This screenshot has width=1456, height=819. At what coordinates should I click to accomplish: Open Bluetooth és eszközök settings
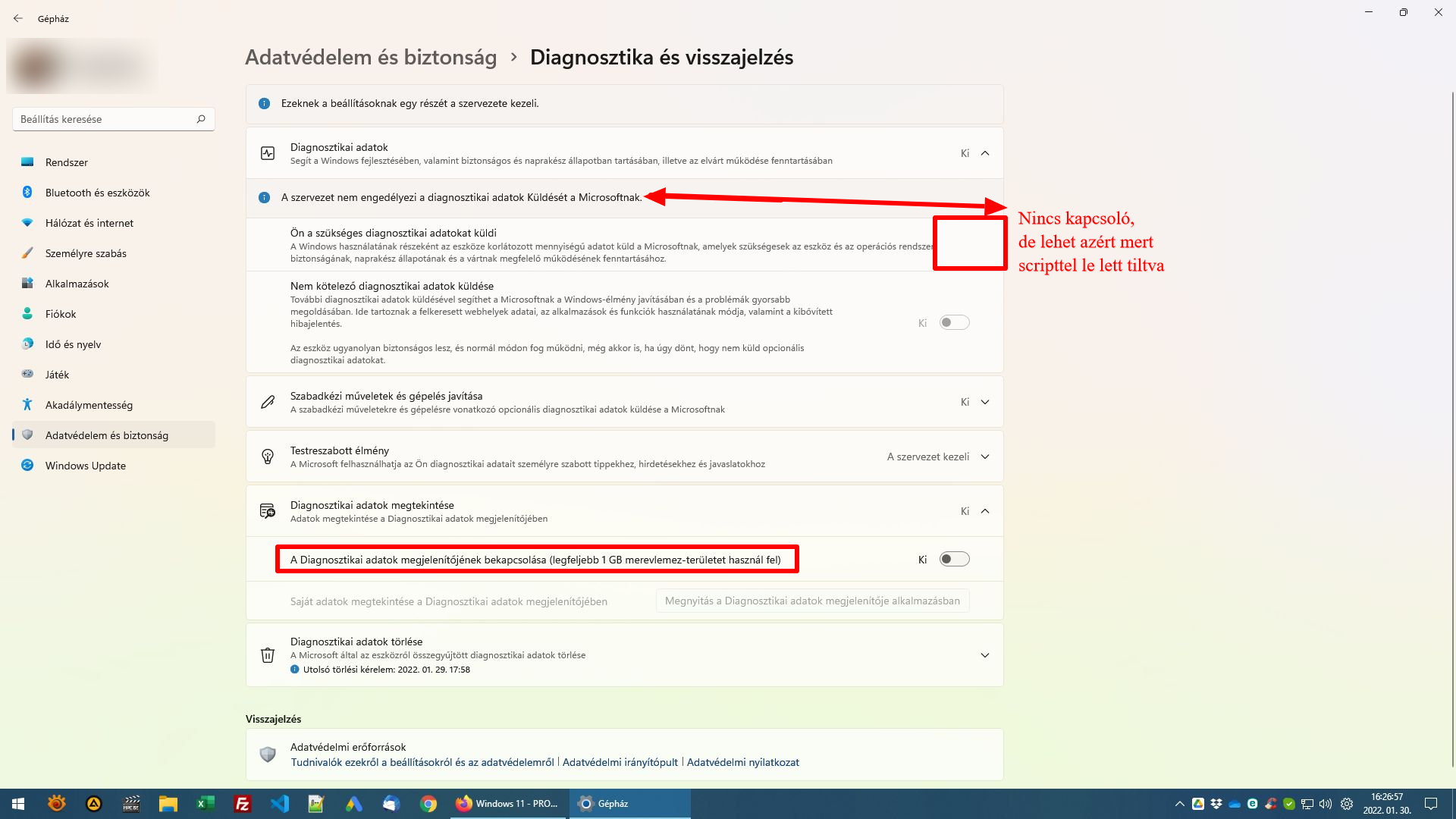point(114,193)
